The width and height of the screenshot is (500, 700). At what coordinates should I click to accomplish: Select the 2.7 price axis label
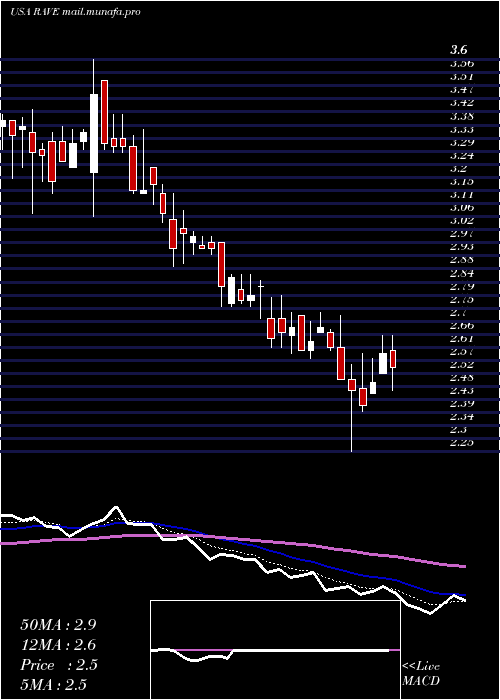[x=458, y=312]
